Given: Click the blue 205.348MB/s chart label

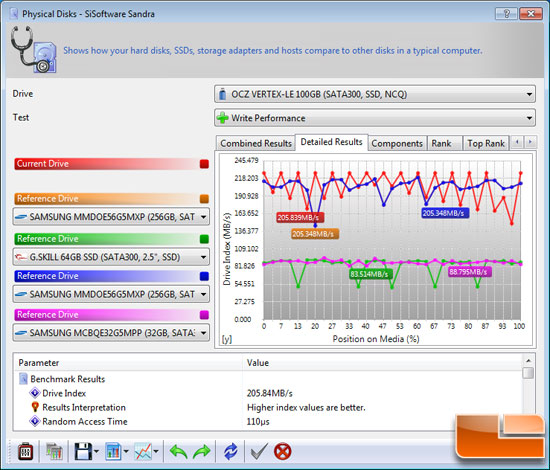Looking at the screenshot, I should coord(445,213).
